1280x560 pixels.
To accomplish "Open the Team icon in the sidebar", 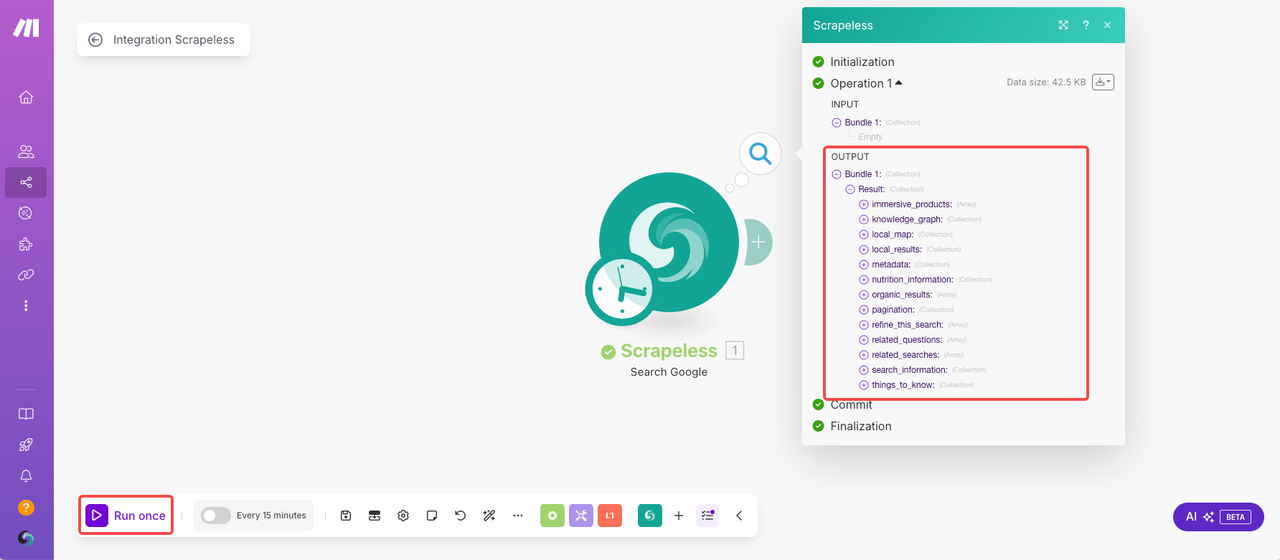I will coord(26,152).
